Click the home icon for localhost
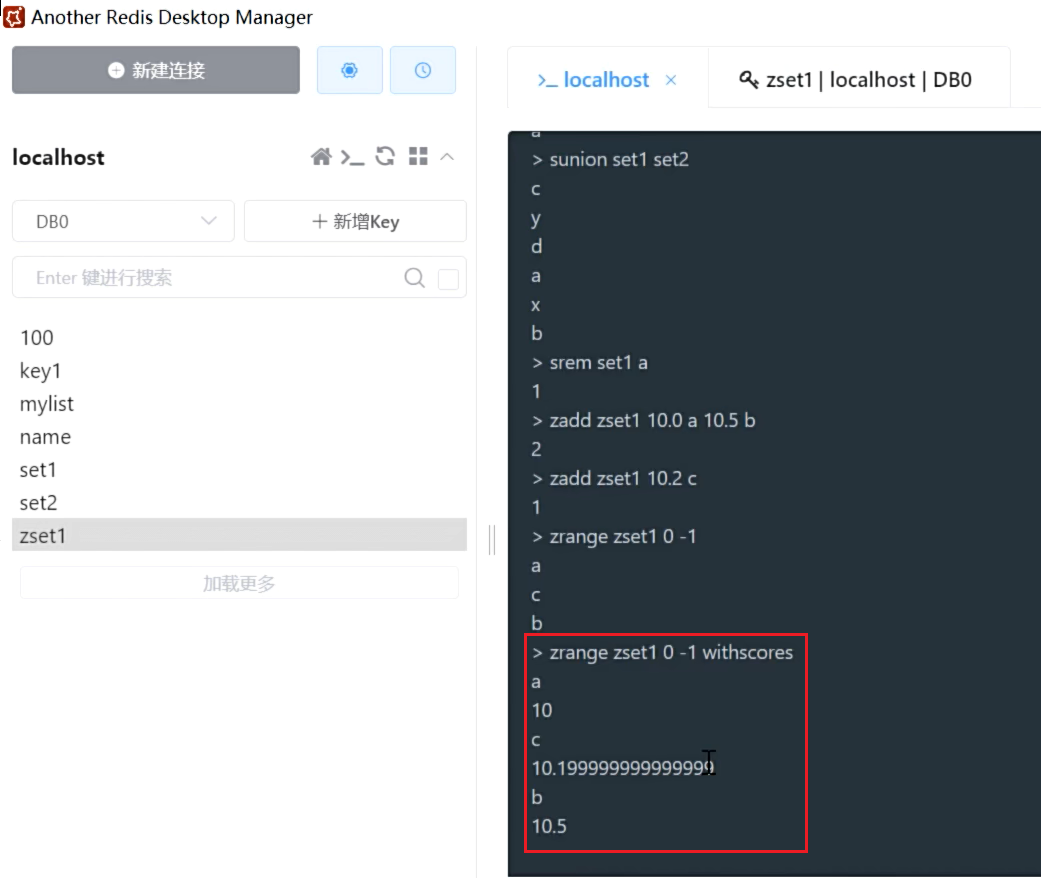 (x=321, y=157)
